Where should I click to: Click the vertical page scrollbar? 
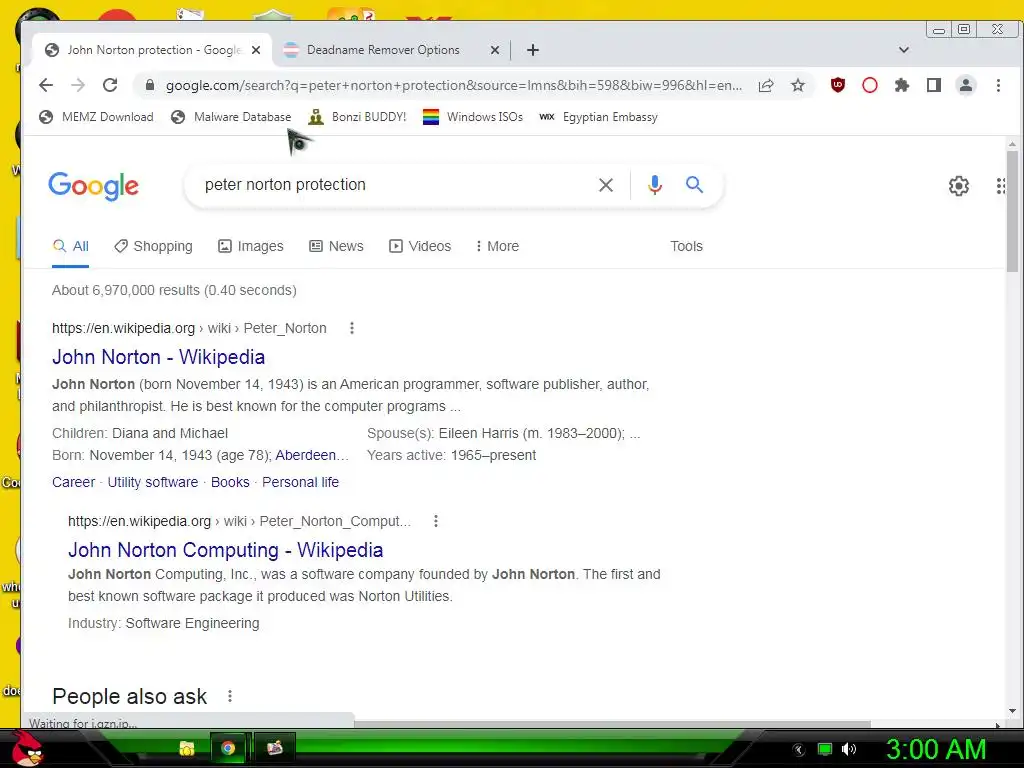click(1012, 212)
